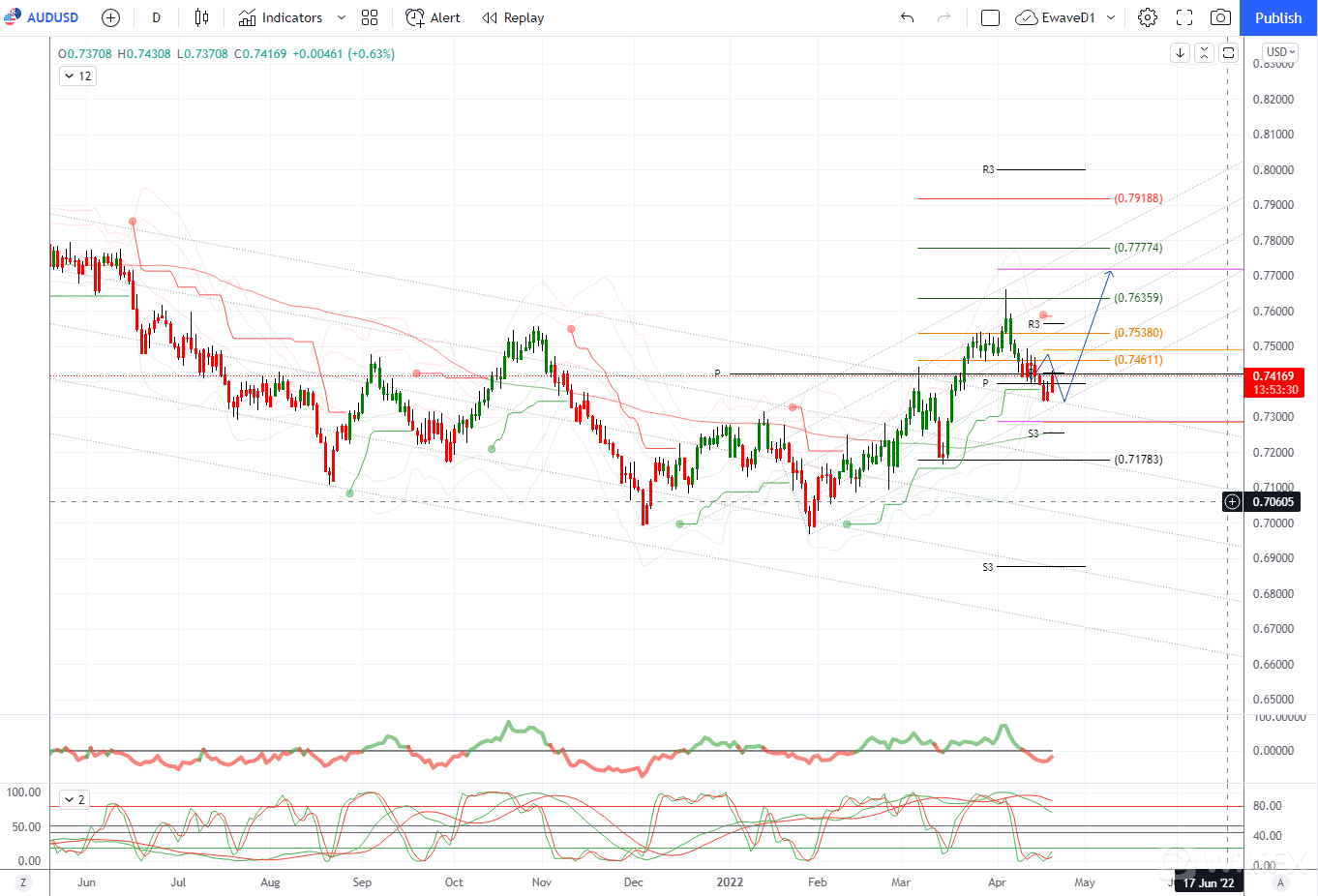
Task: Undo last chart action
Action: pyautogui.click(x=907, y=17)
